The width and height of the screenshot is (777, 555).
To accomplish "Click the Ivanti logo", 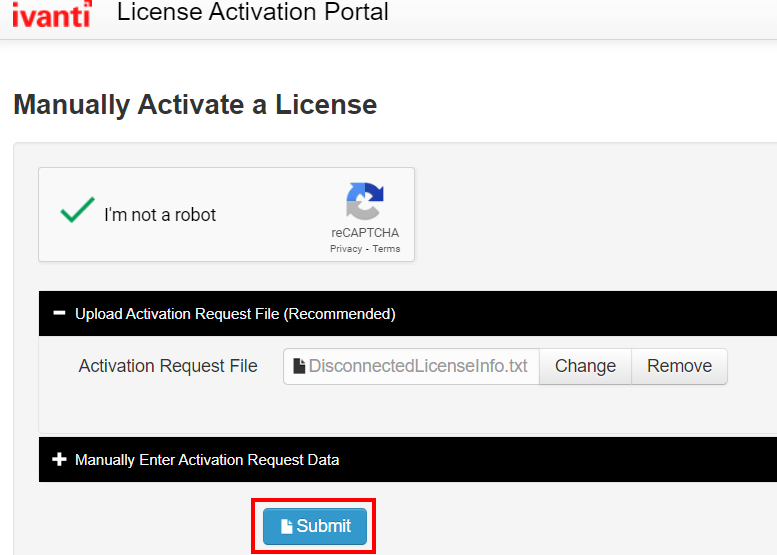I will point(53,13).
